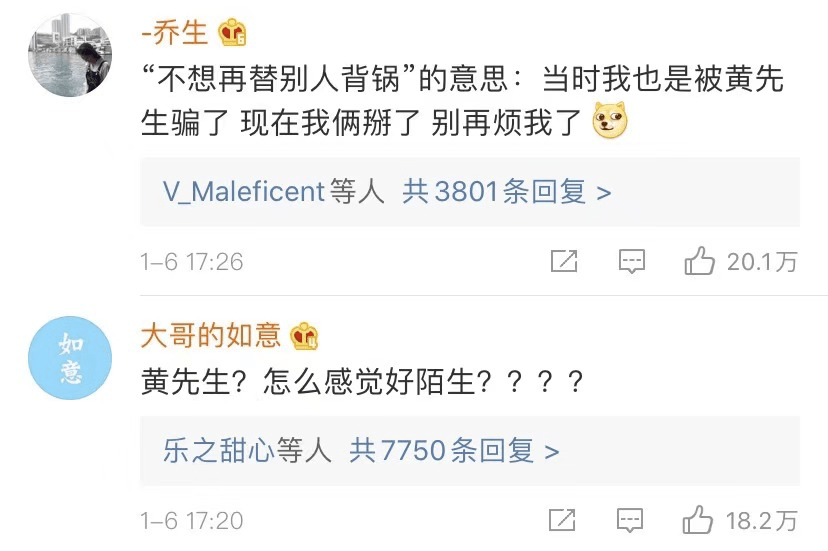Click the crown badge next to 大哥的如意
The height and width of the screenshot is (551, 828).
tap(304, 336)
